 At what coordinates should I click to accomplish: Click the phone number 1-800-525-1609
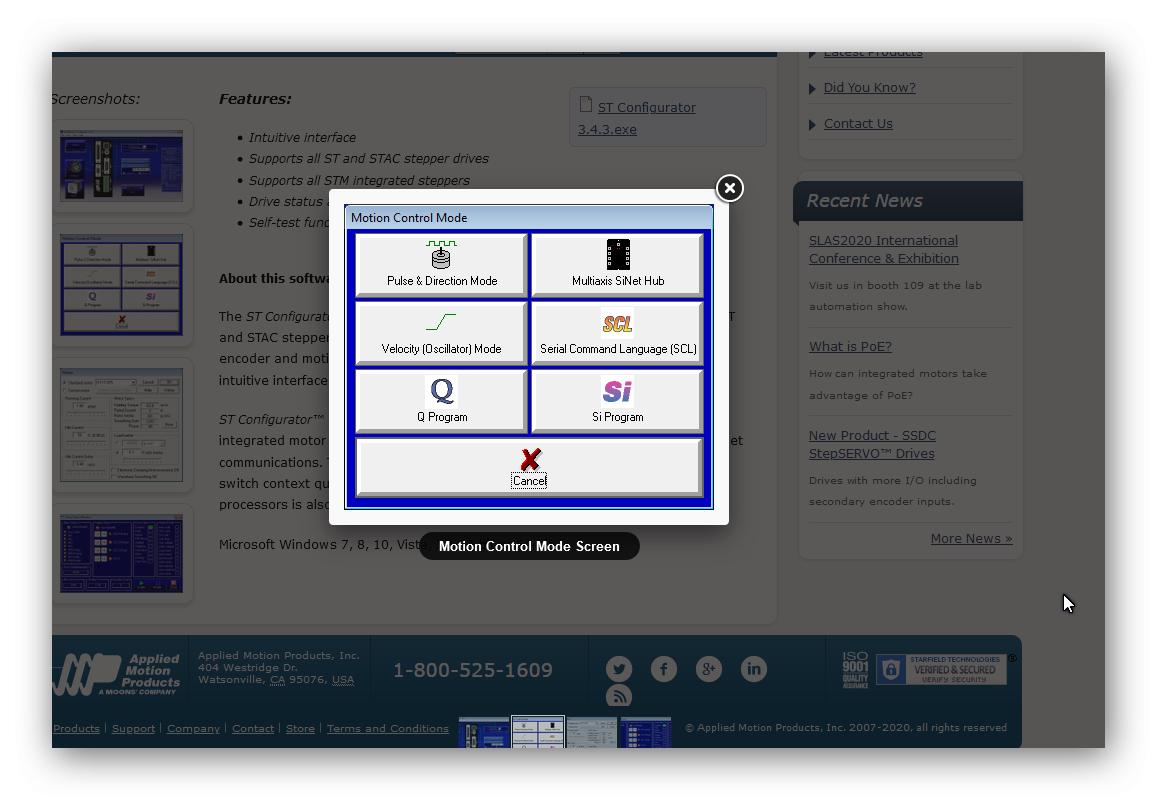[473, 670]
